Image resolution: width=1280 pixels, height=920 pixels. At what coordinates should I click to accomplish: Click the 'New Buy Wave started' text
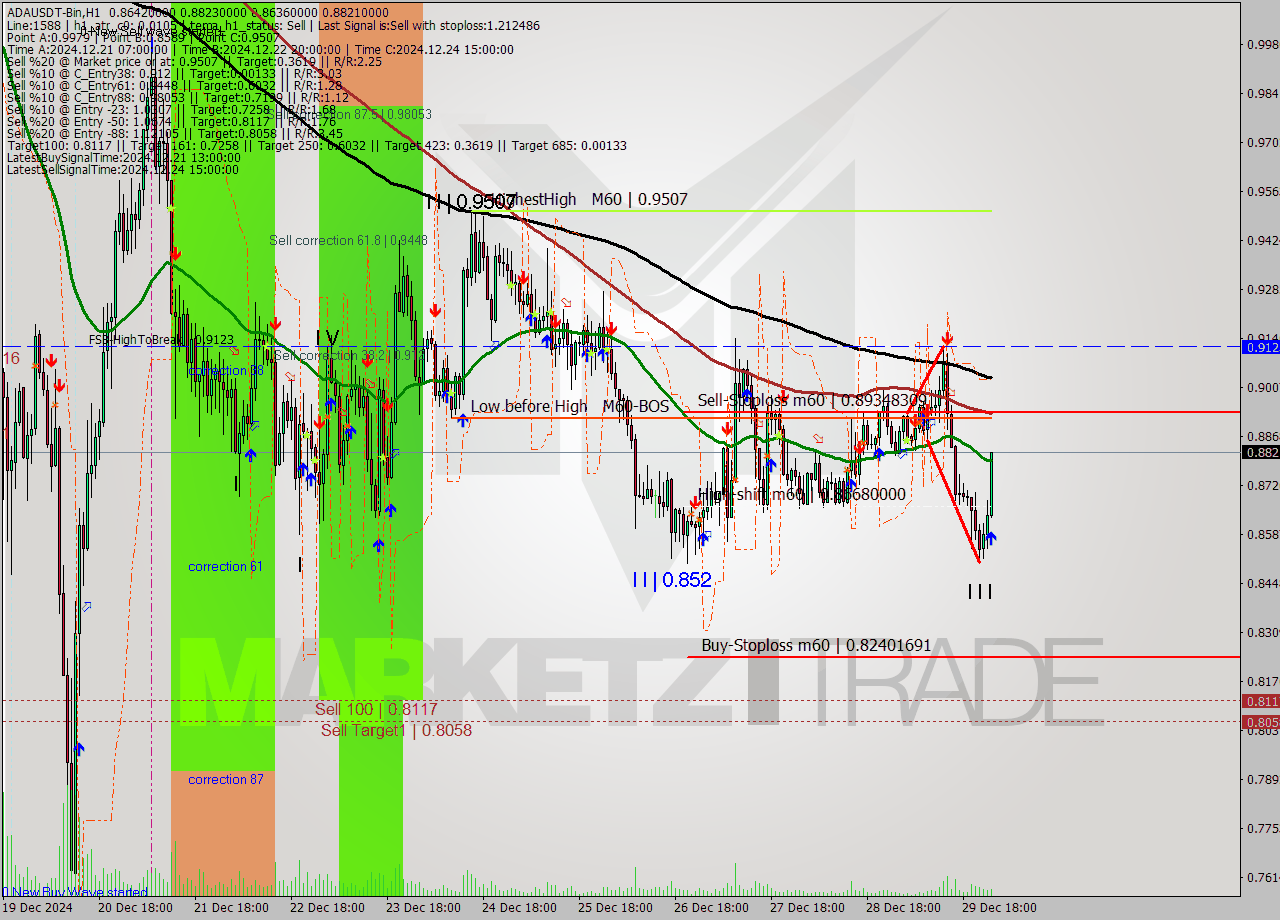click(80, 892)
